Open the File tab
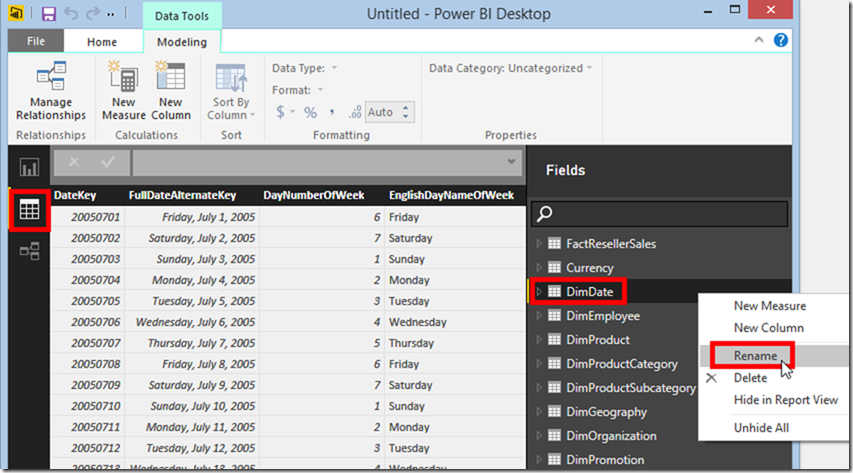 [36, 41]
